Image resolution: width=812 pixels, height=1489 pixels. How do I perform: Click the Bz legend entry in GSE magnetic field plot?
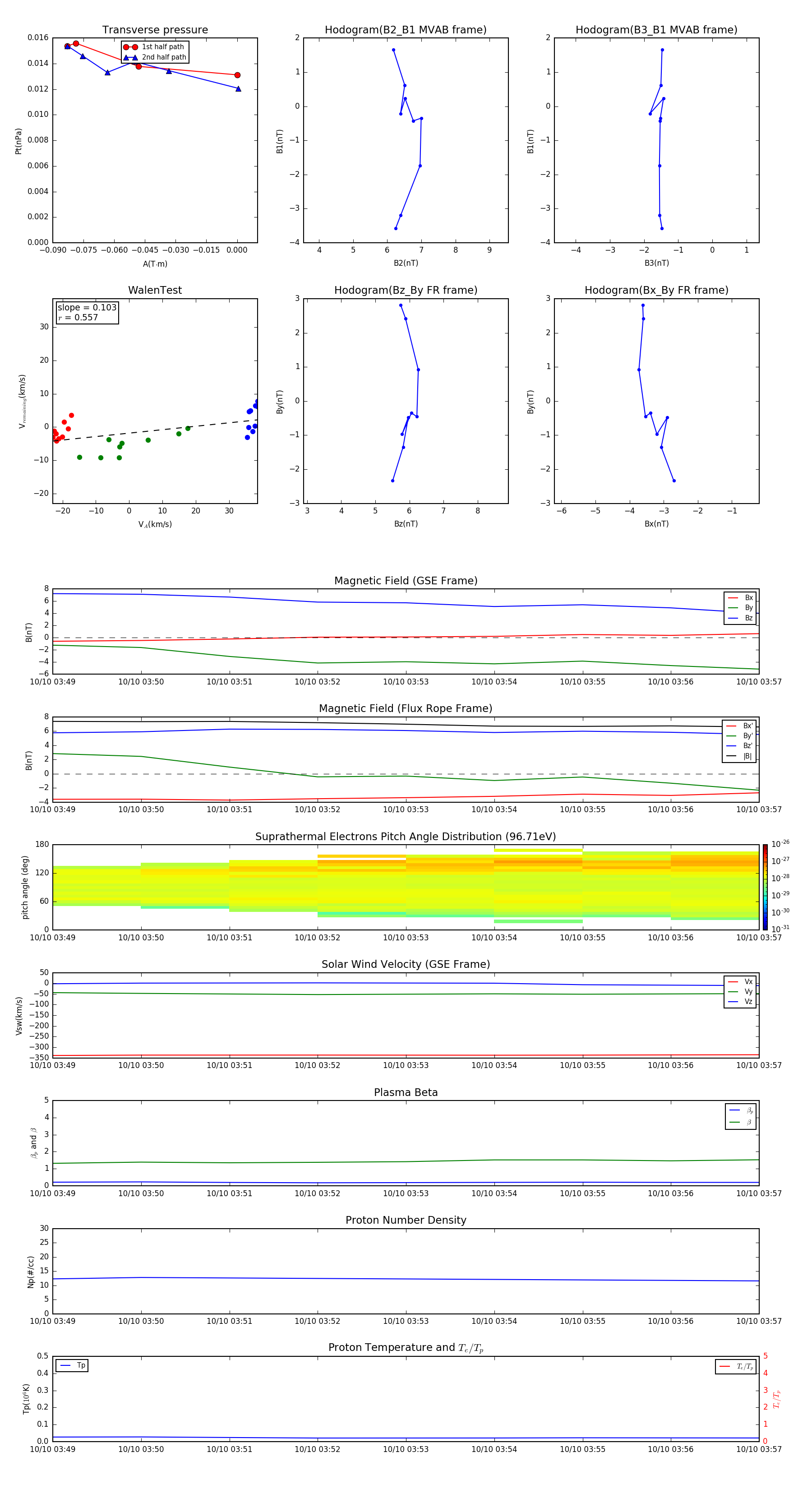point(740,619)
